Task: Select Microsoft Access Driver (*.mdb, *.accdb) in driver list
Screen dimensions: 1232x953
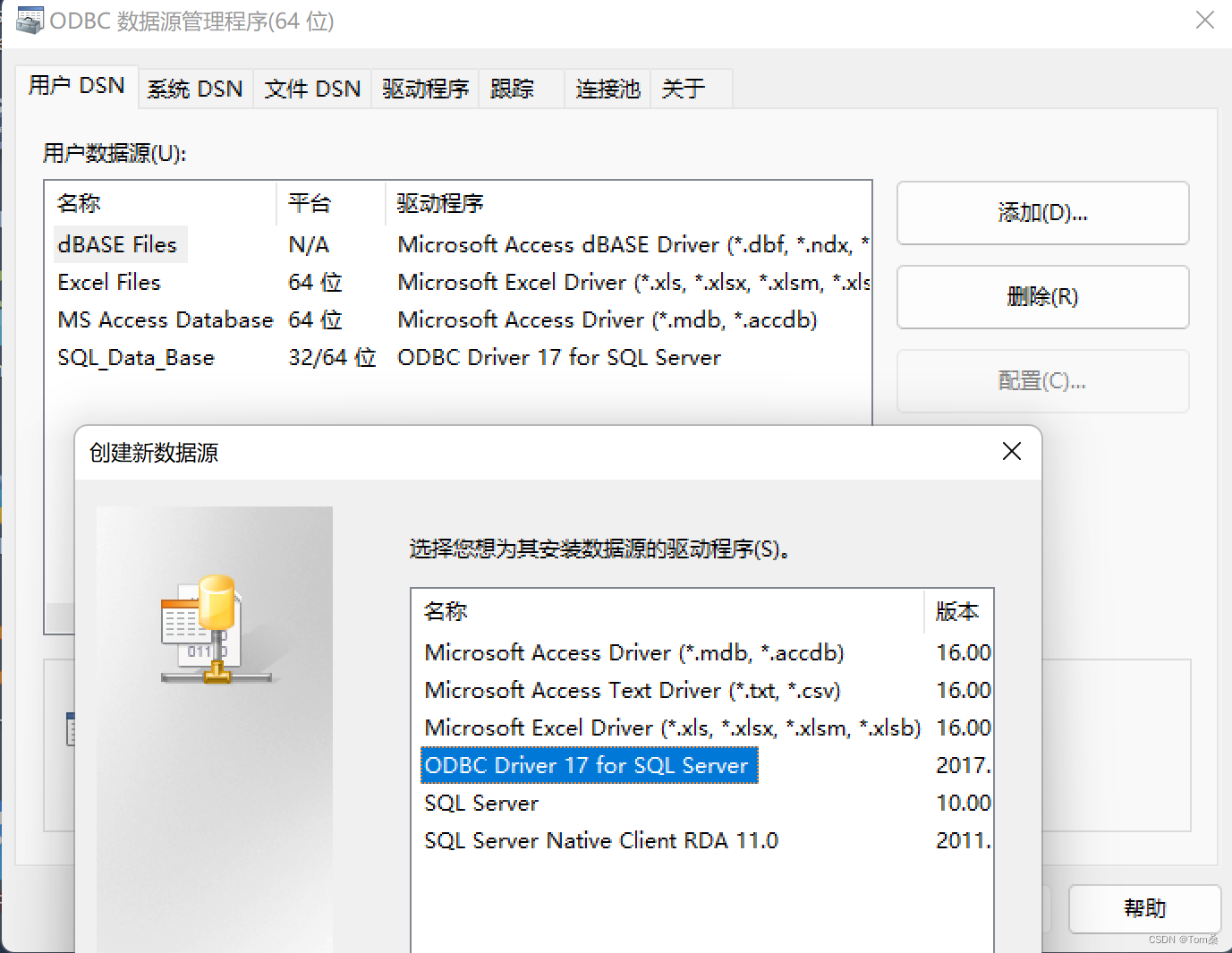Action: coord(634,652)
